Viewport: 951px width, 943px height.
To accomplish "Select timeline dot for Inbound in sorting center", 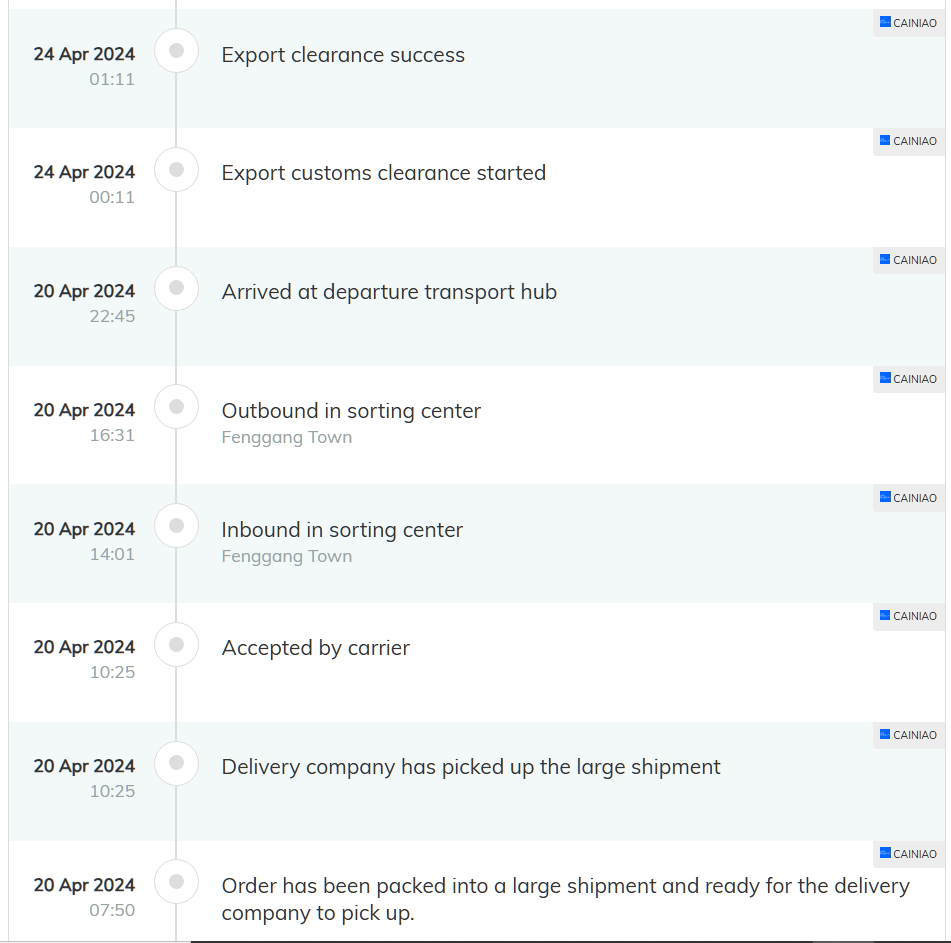I will tap(177, 526).
